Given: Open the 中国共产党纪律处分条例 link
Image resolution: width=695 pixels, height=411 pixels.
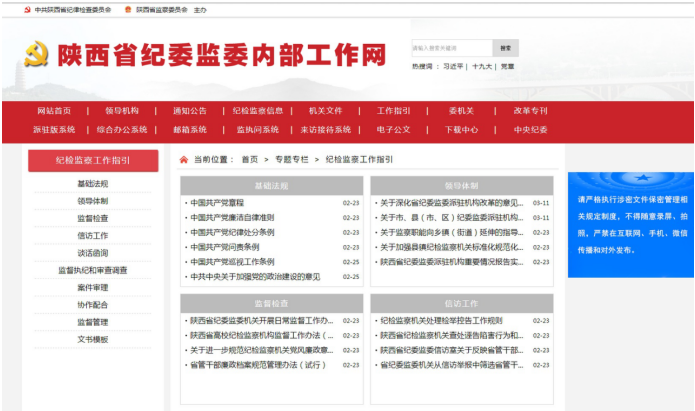Looking at the screenshot, I should coord(232,232).
